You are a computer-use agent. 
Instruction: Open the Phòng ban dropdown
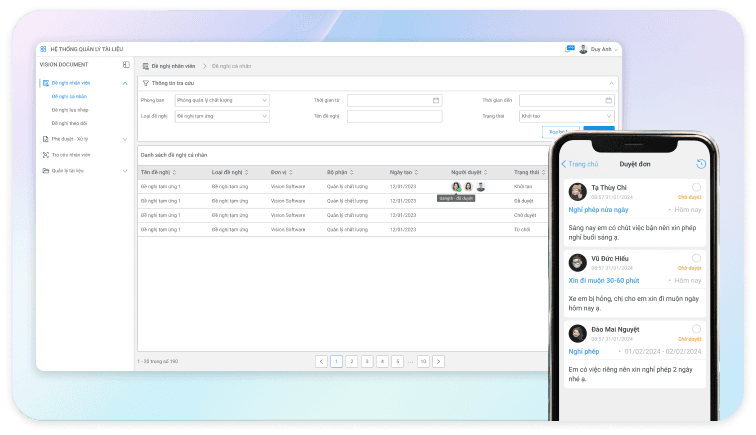tap(221, 100)
